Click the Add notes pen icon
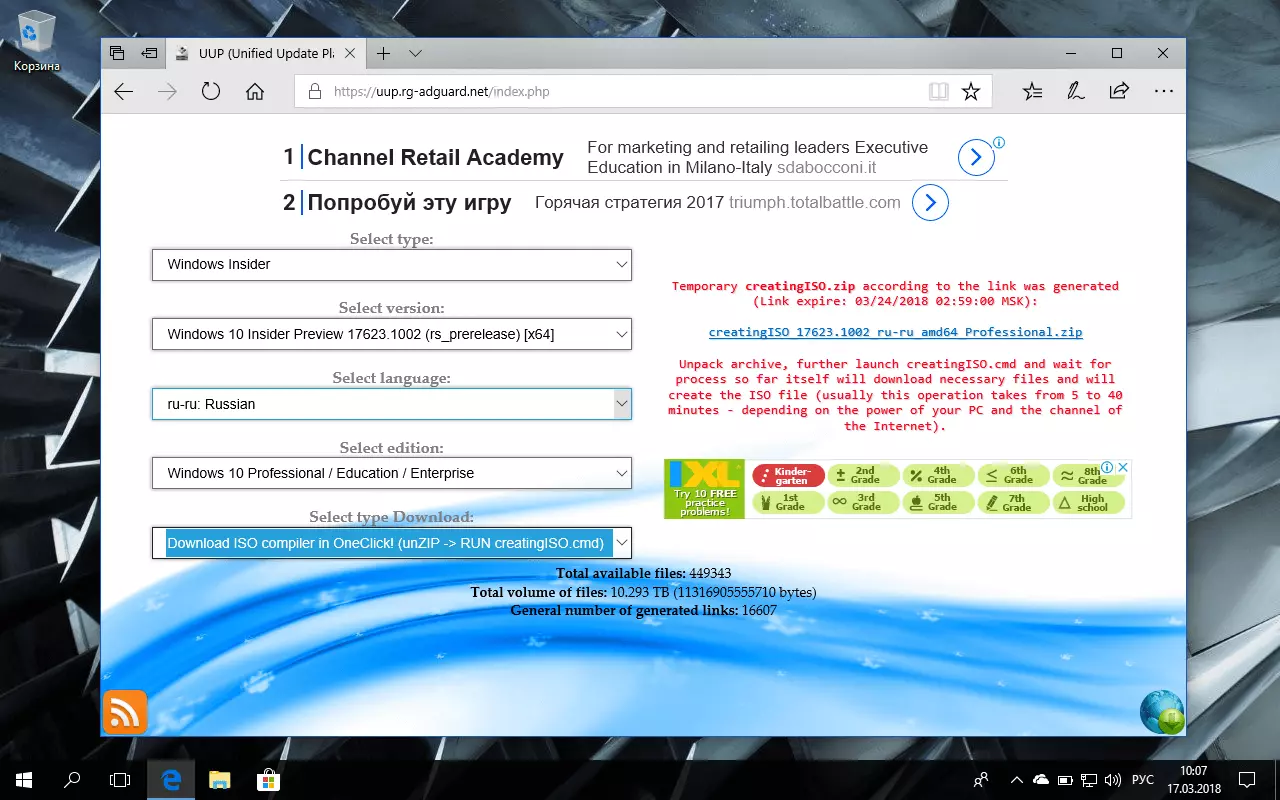Viewport: 1280px width, 800px height. click(1076, 92)
